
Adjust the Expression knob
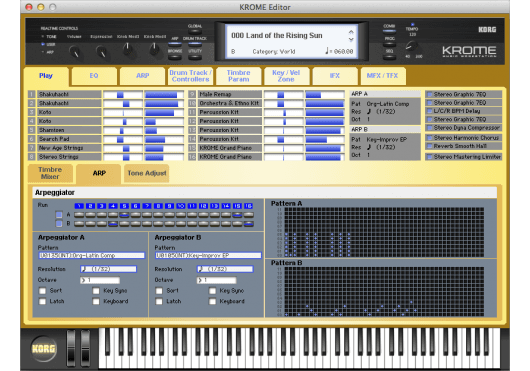tap(101, 51)
